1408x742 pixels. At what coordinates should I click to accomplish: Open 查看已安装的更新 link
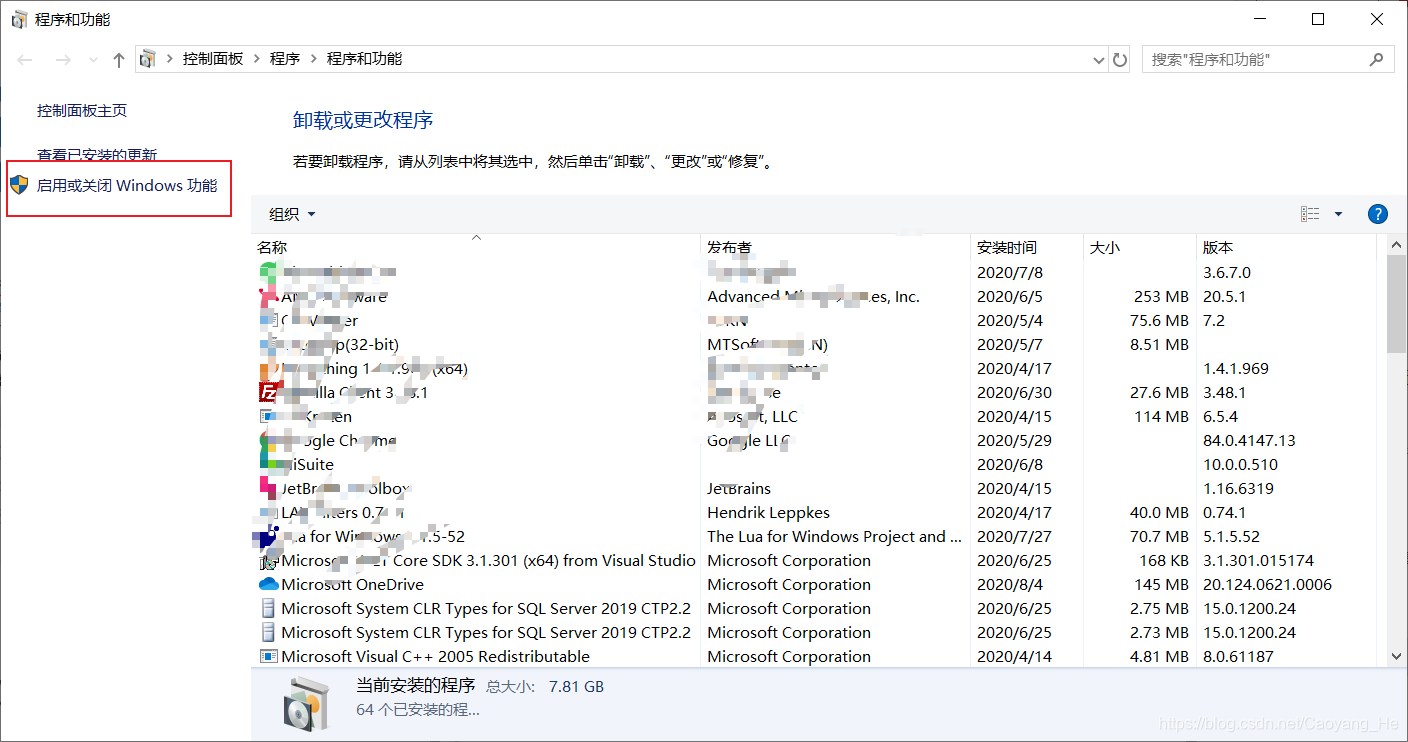tap(97, 155)
